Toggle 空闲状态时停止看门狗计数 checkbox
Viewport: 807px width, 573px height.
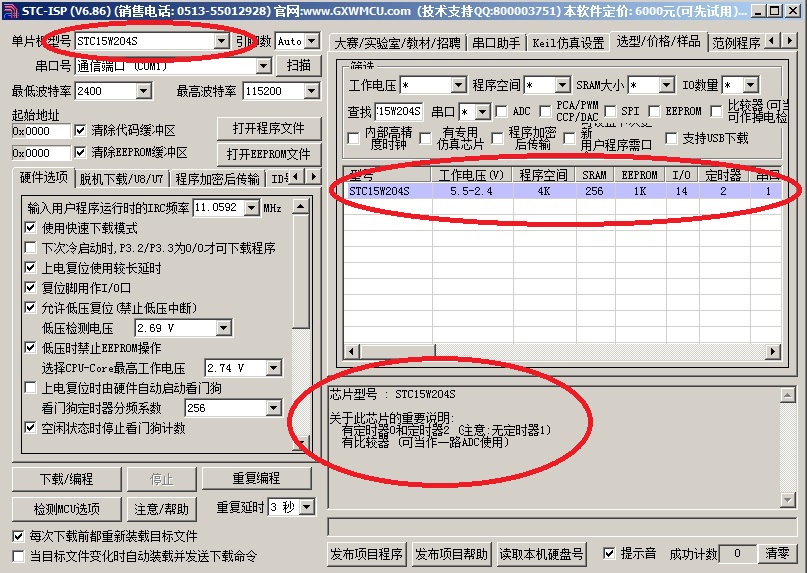(30, 428)
